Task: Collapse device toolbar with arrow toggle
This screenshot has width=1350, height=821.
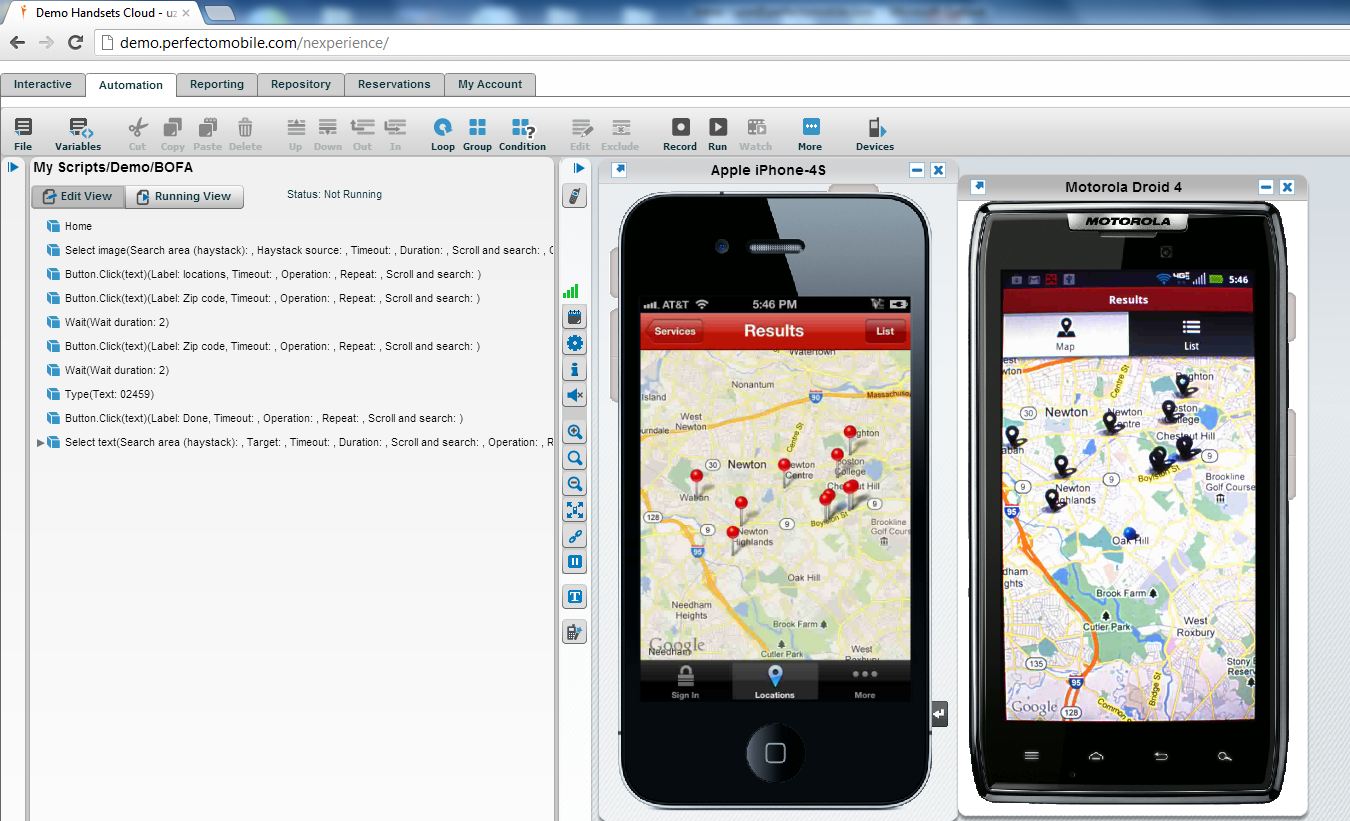Action: (x=579, y=168)
